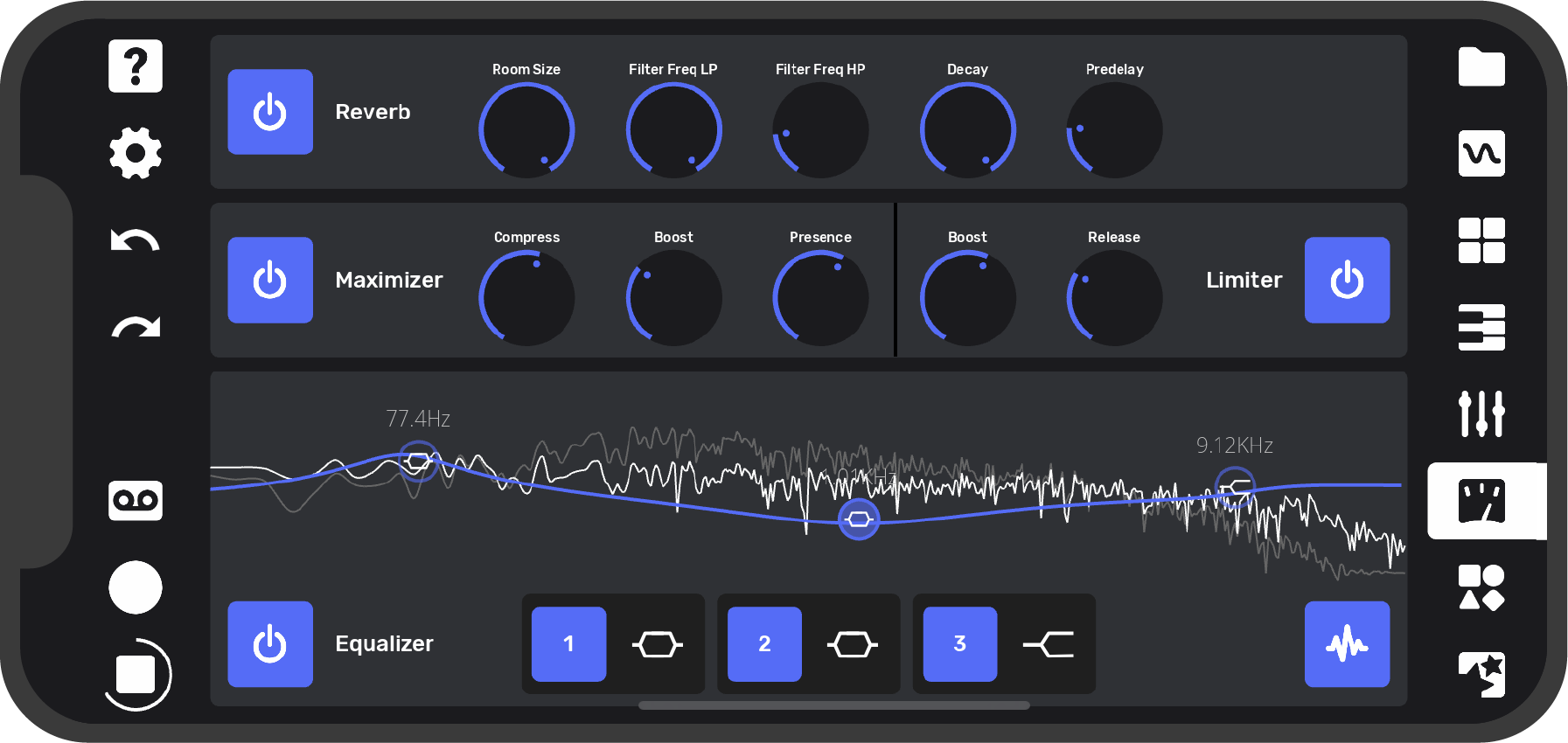Click the undo arrow icon

click(x=136, y=240)
